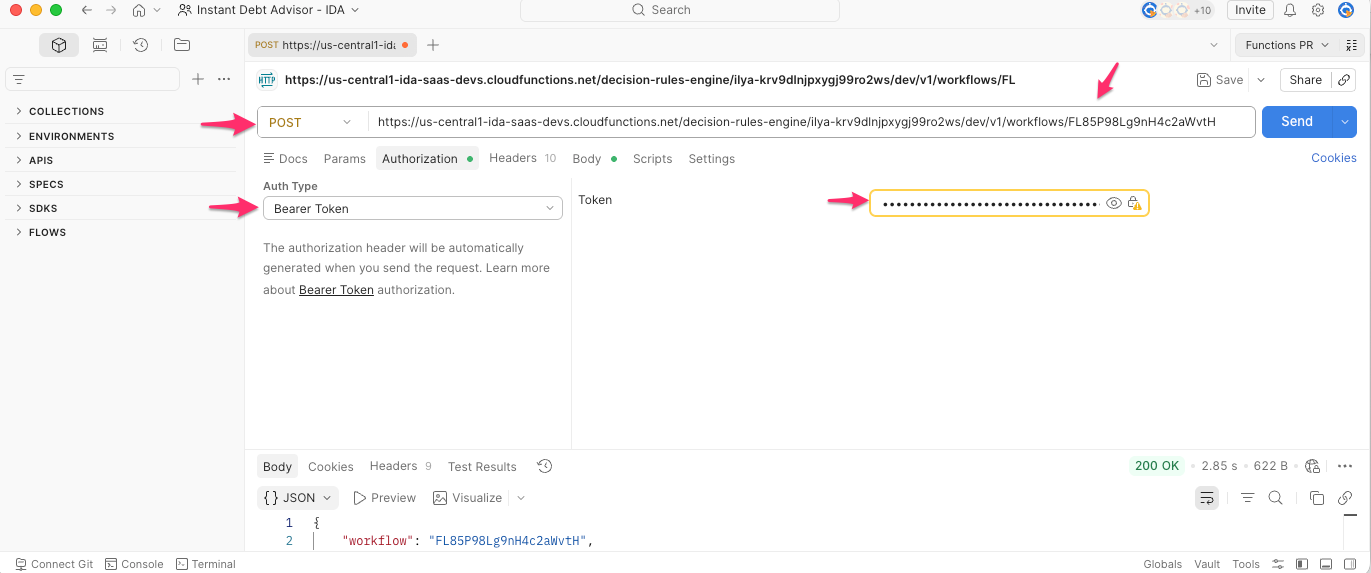Open the Bearer Token help link
Viewport: 1371px width, 573px height.
336,290
